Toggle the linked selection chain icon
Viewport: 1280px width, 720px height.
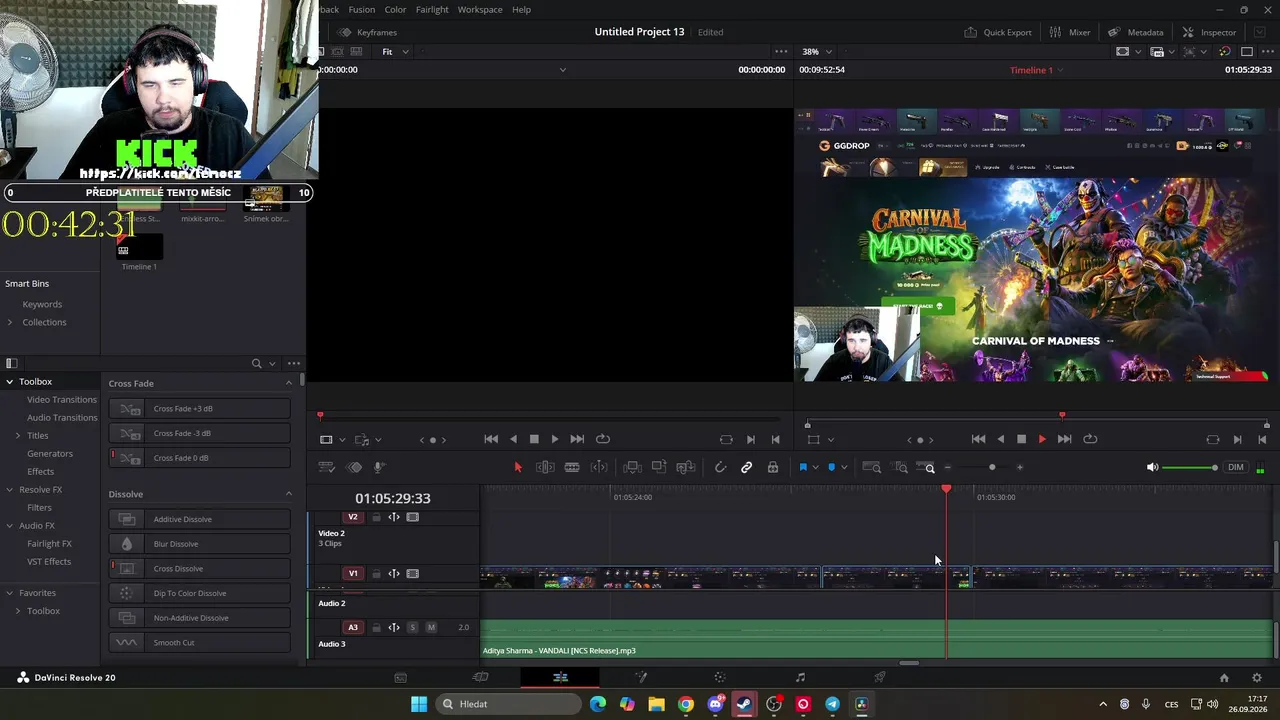click(x=746, y=467)
